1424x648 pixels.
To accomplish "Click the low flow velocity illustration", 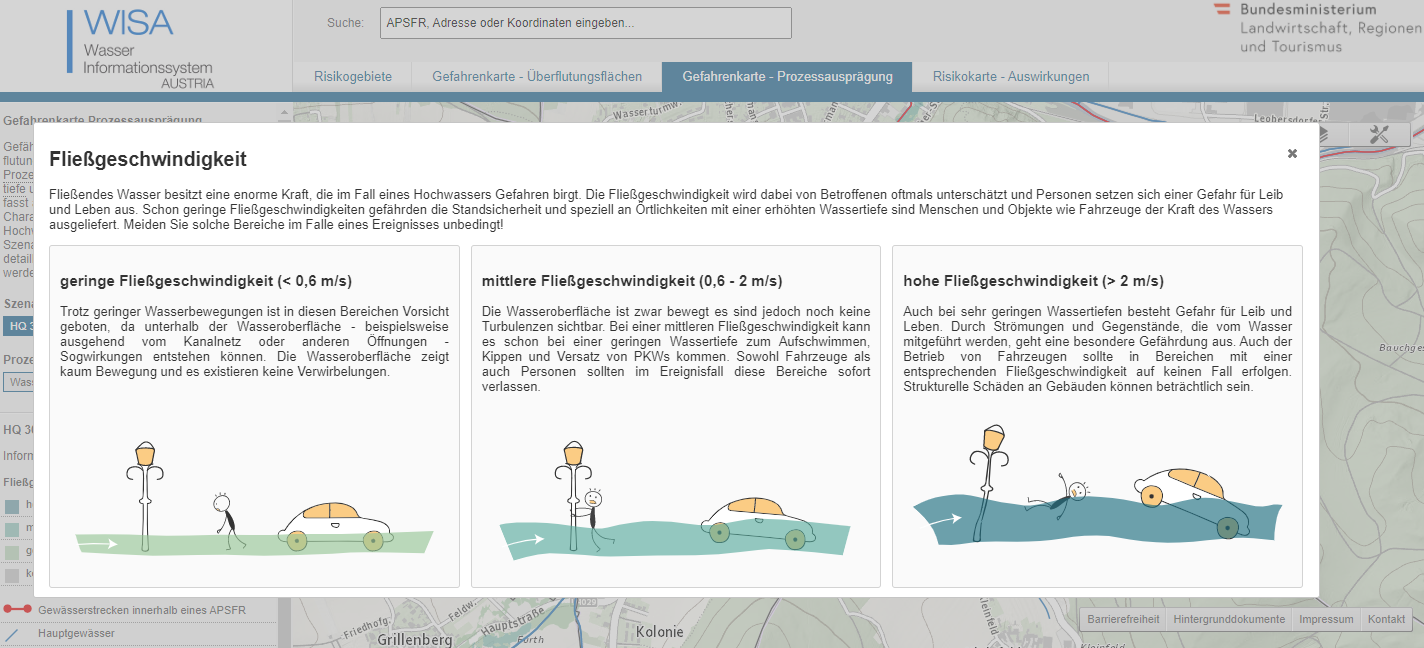I will (254, 499).
